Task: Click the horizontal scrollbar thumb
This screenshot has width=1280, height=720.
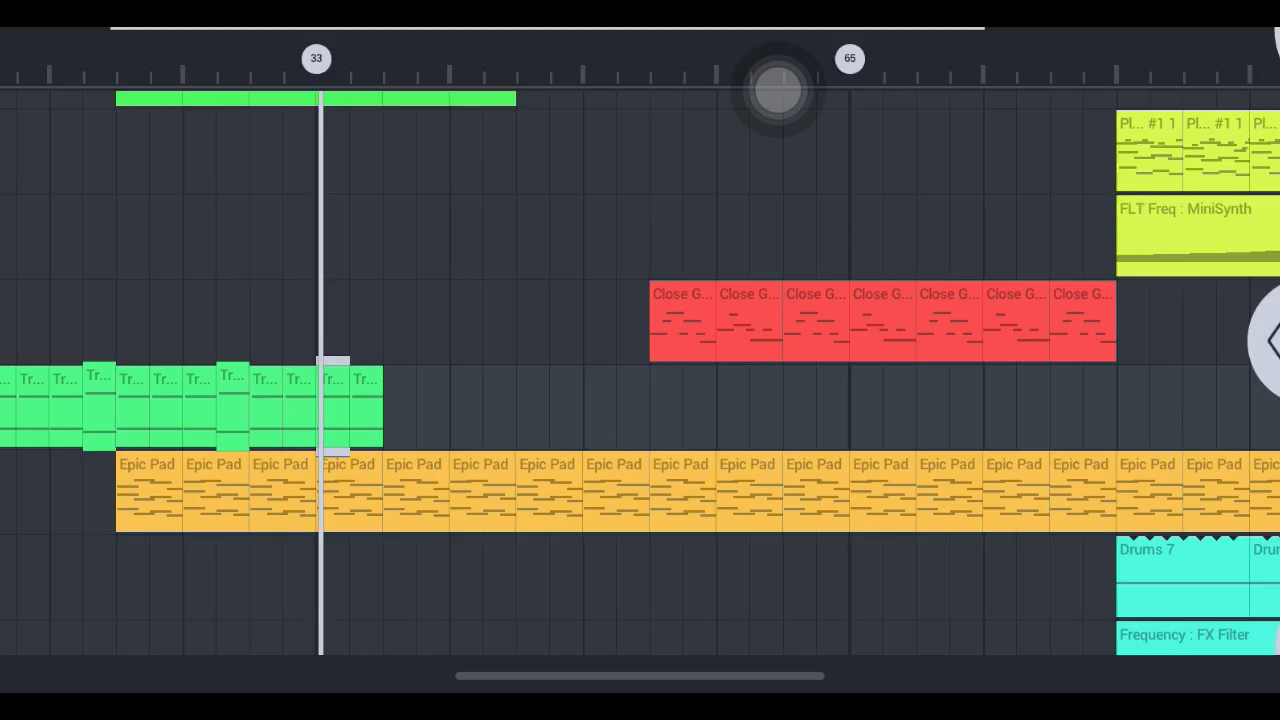Action: (640, 676)
